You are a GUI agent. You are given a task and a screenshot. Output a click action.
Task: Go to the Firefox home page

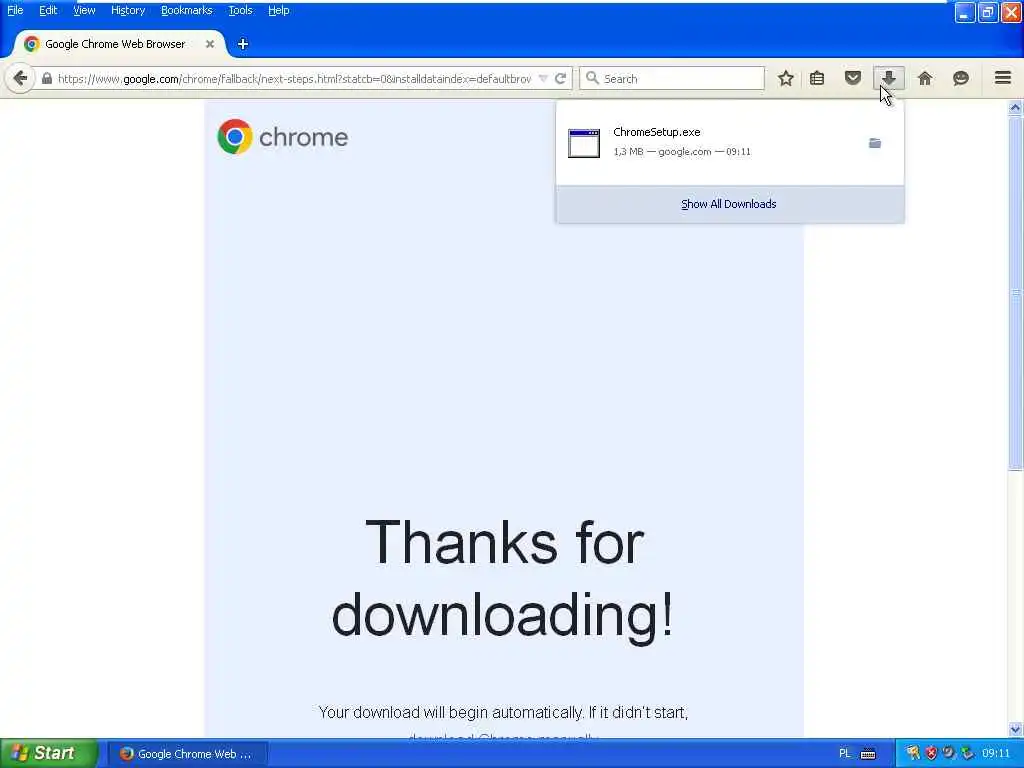pos(925,78)
